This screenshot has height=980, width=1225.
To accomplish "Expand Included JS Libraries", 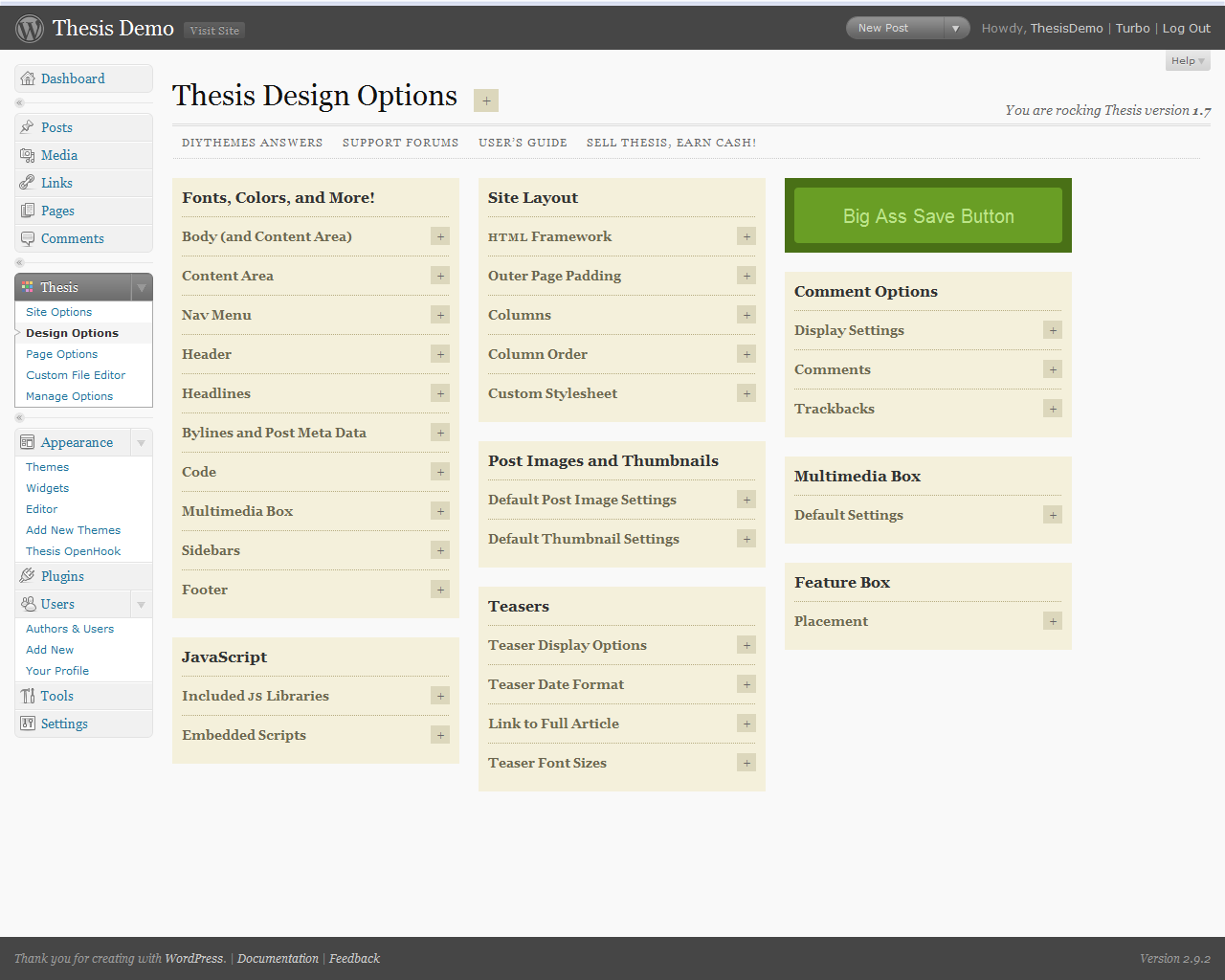I will click(440, 696).
